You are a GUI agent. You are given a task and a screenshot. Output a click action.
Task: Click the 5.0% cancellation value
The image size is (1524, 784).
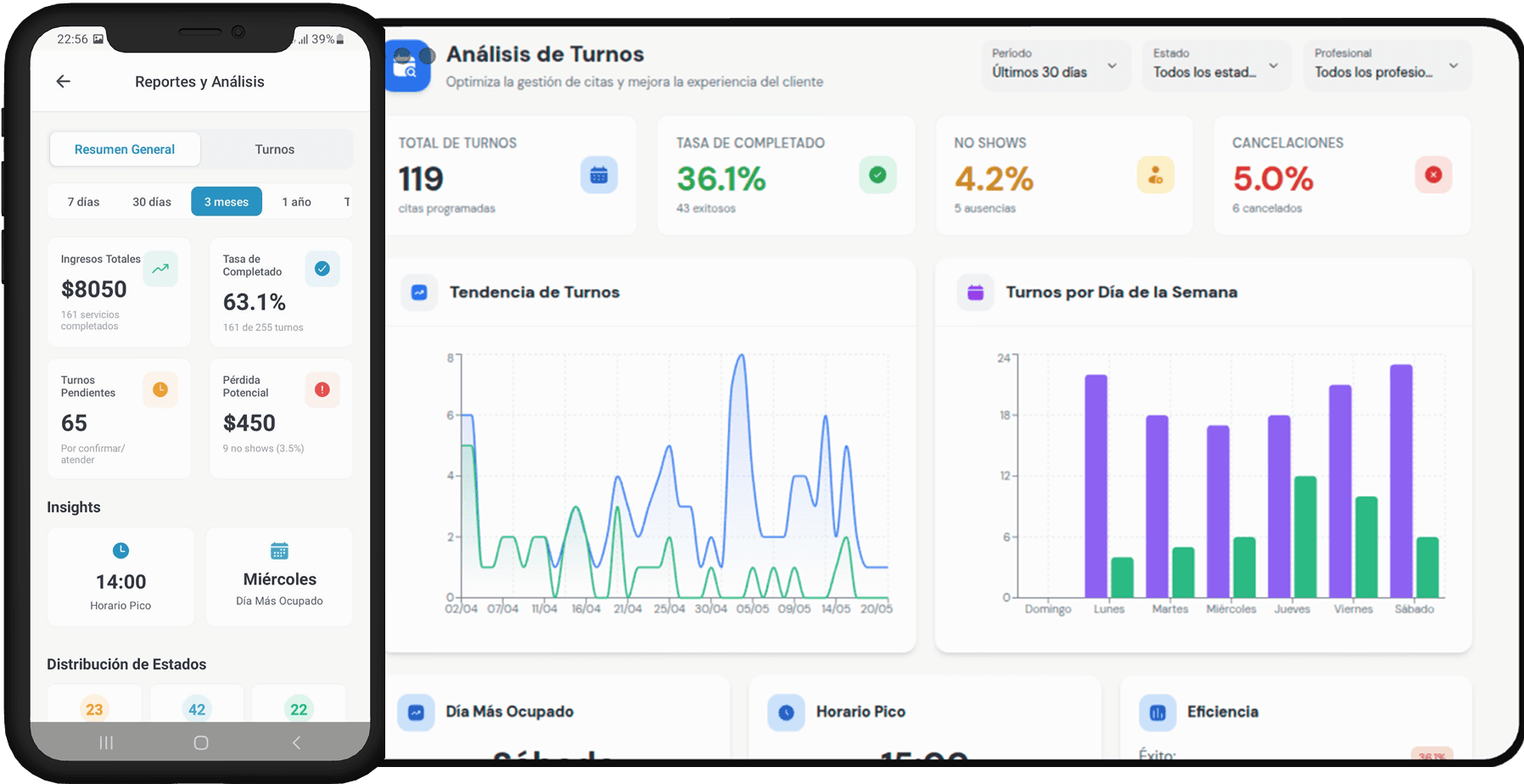tap(1273, 179)
